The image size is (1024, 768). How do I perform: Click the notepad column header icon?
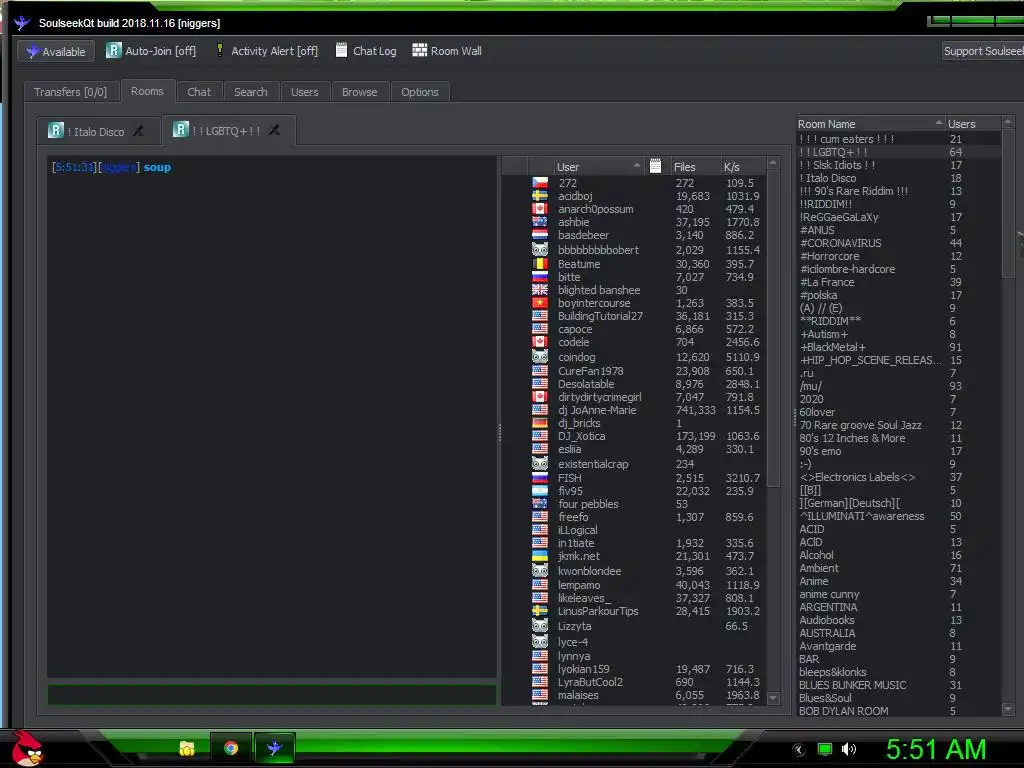pyautogui.click(x=656, y=166)
